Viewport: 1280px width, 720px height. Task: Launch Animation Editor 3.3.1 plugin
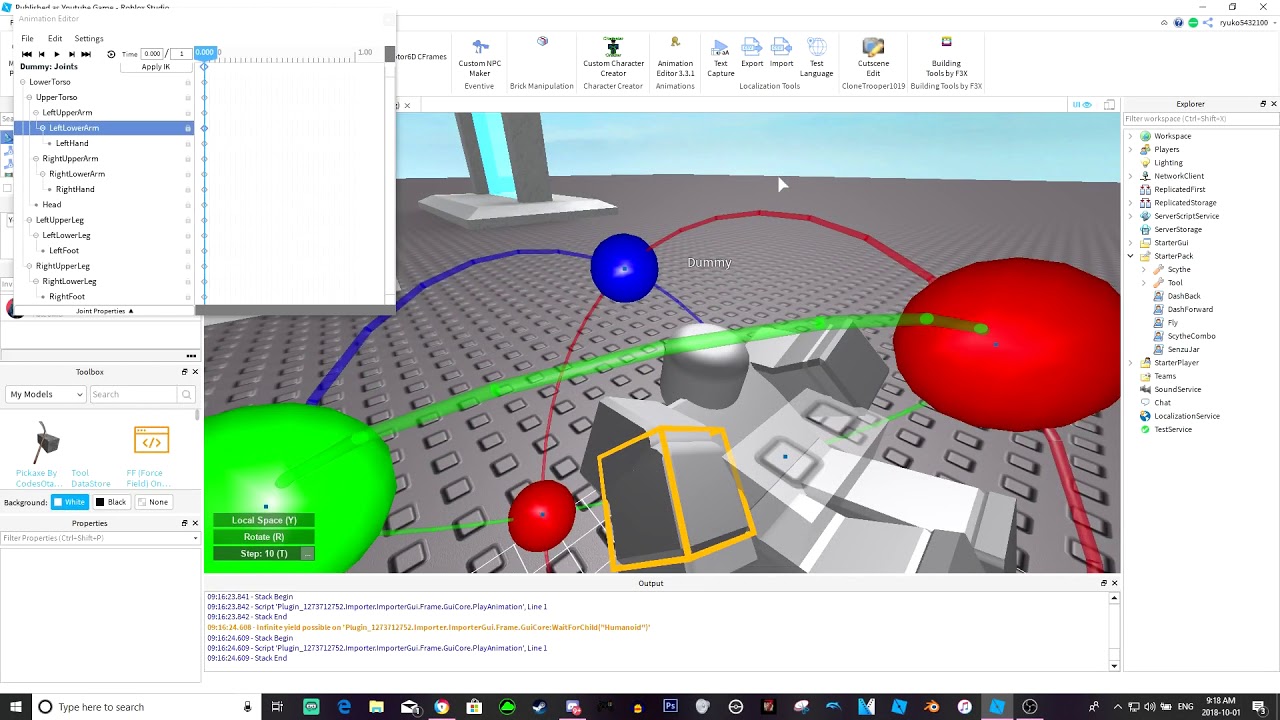[x=675, y=57]
